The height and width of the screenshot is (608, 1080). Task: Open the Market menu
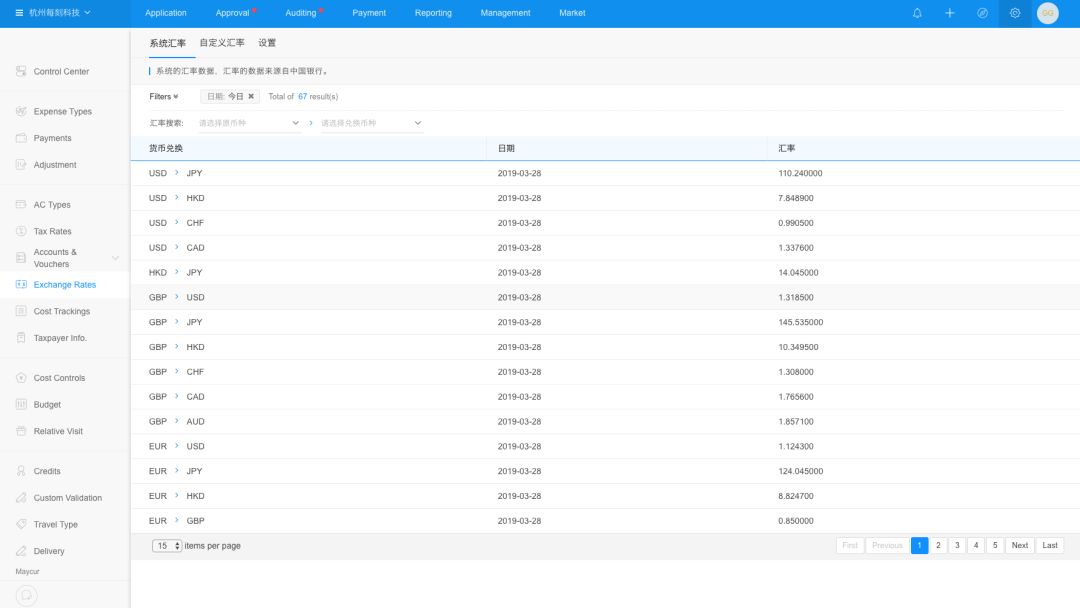pos(572,13)
